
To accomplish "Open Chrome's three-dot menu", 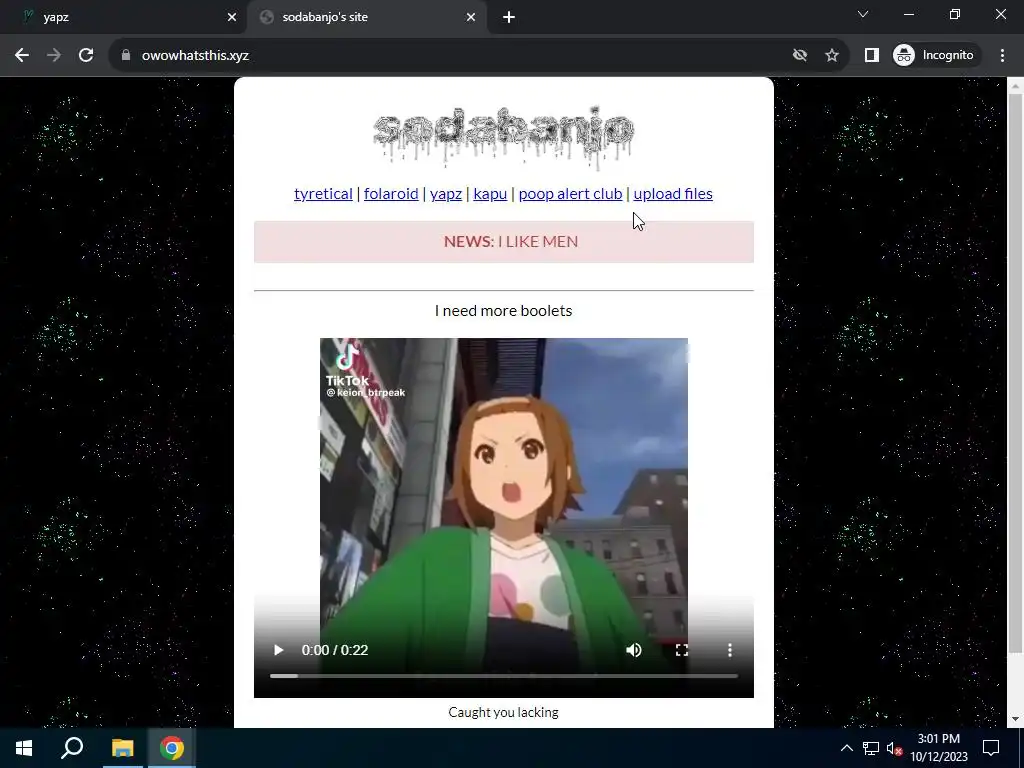I will [x=1002, y=56].
